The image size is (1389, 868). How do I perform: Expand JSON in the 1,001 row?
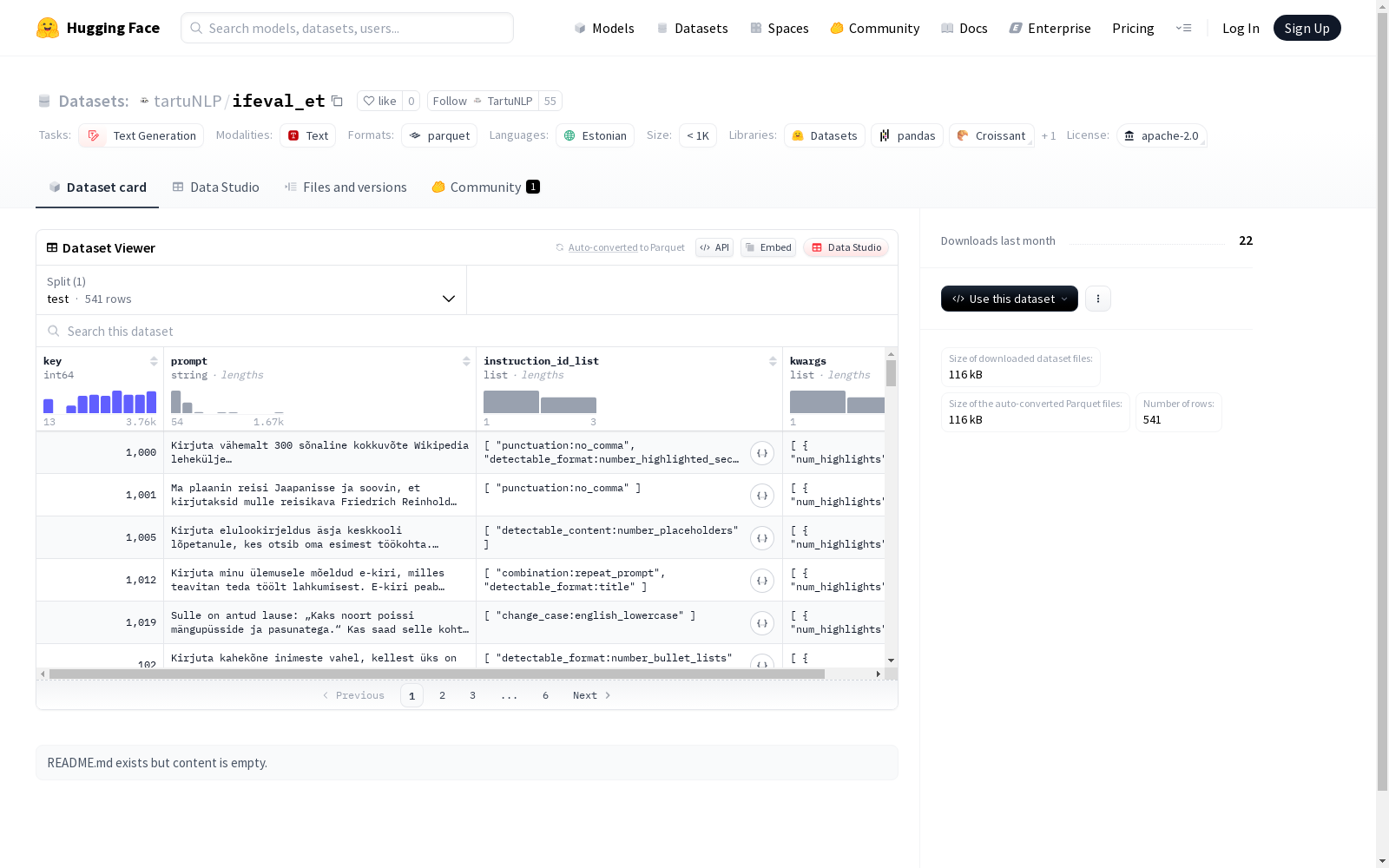click(762, 496)
